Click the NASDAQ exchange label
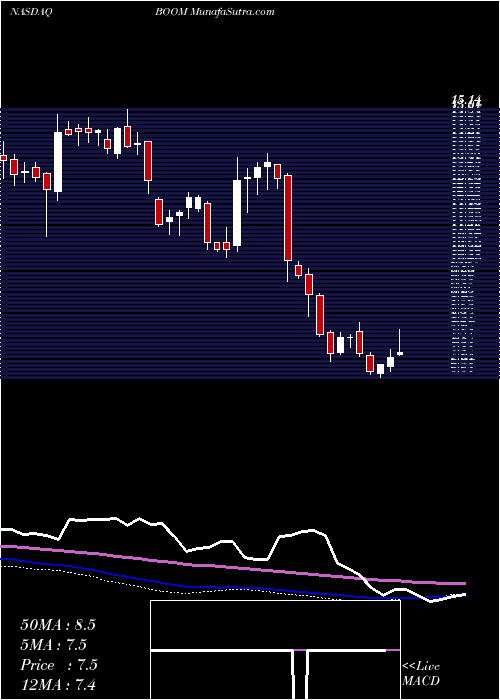The image size is (500, 700). [x=31, y=12]
